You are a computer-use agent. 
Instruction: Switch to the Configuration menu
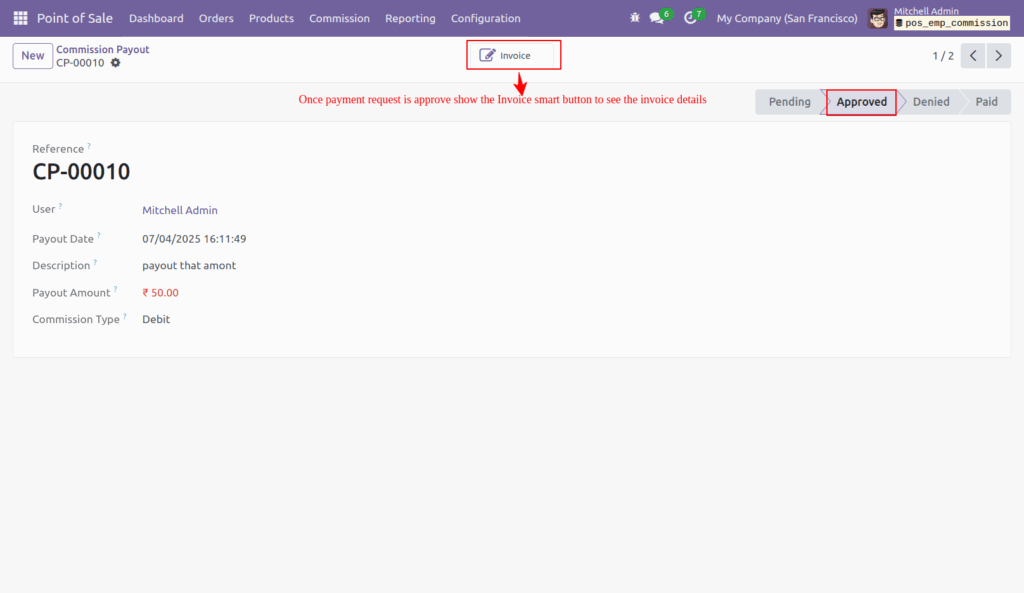485,18
